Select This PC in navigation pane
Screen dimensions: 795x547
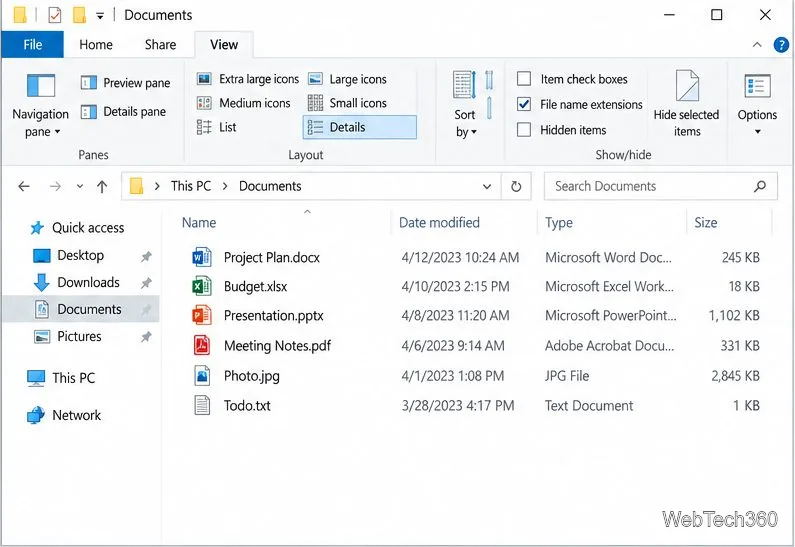(x=61, y=378)
